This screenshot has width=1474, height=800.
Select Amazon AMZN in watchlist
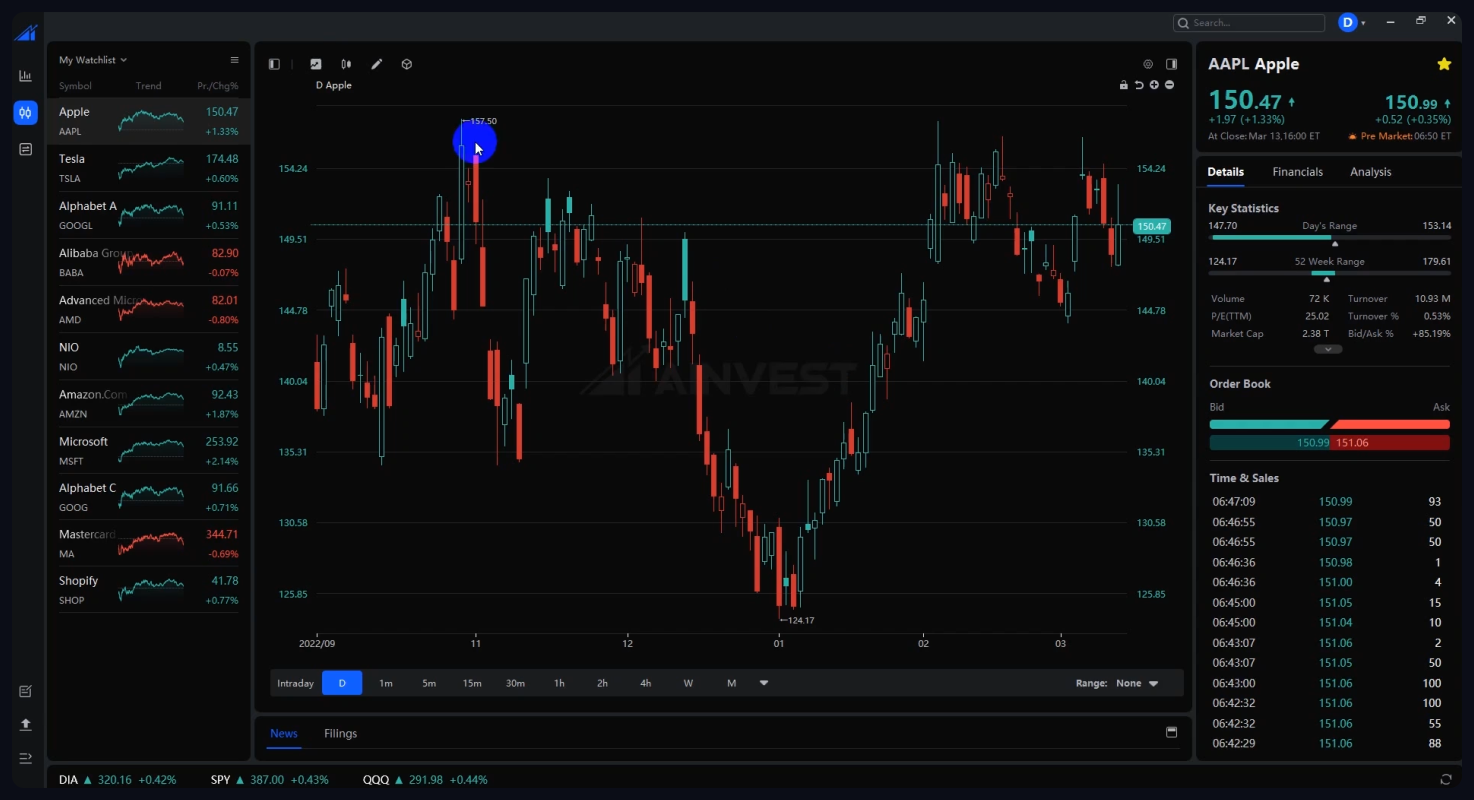(x=149, y=403)
